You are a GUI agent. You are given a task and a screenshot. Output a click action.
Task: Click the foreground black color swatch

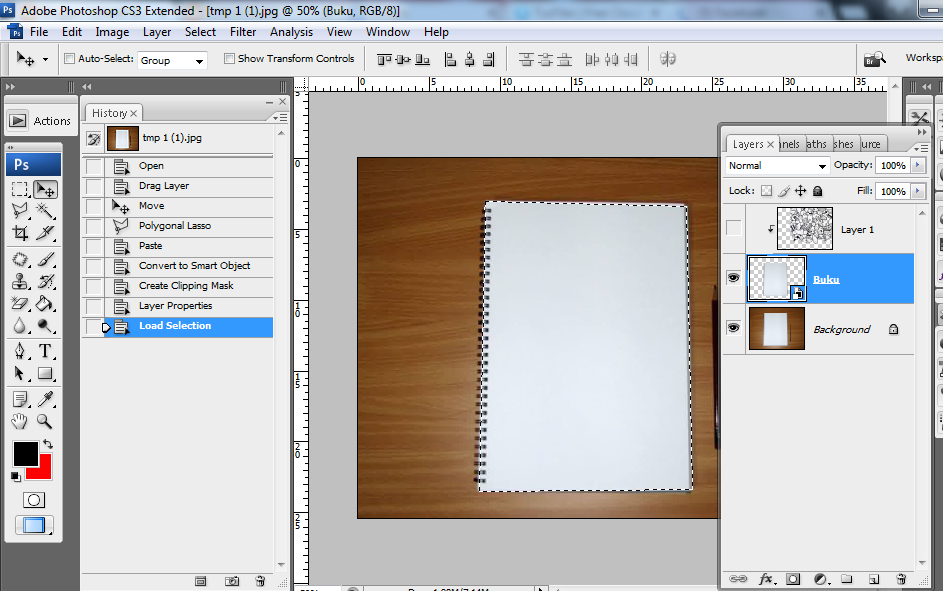coord(25,453)
